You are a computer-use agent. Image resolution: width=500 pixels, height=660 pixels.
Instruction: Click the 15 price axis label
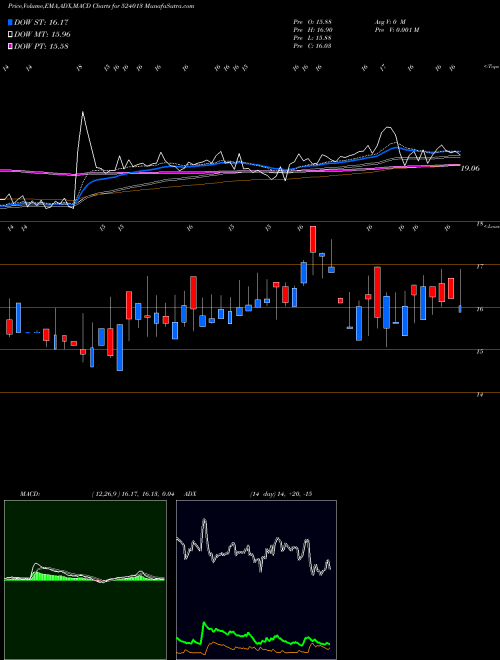coord(479,352)
